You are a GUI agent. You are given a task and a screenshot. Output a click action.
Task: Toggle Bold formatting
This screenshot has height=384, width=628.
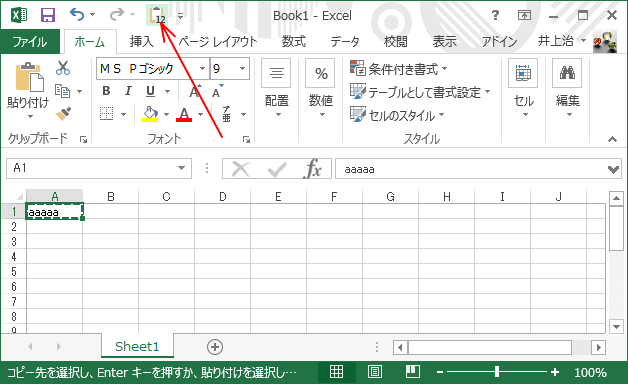[107, 91]
